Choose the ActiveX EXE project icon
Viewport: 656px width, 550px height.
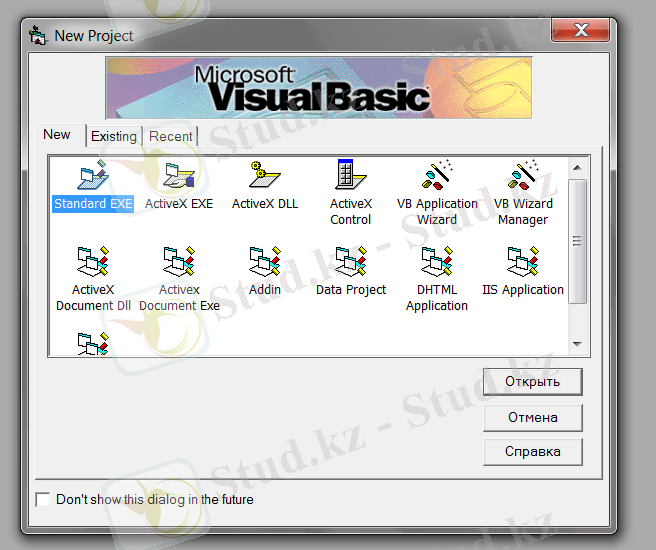pyautogui.click(x=179, y=175)
